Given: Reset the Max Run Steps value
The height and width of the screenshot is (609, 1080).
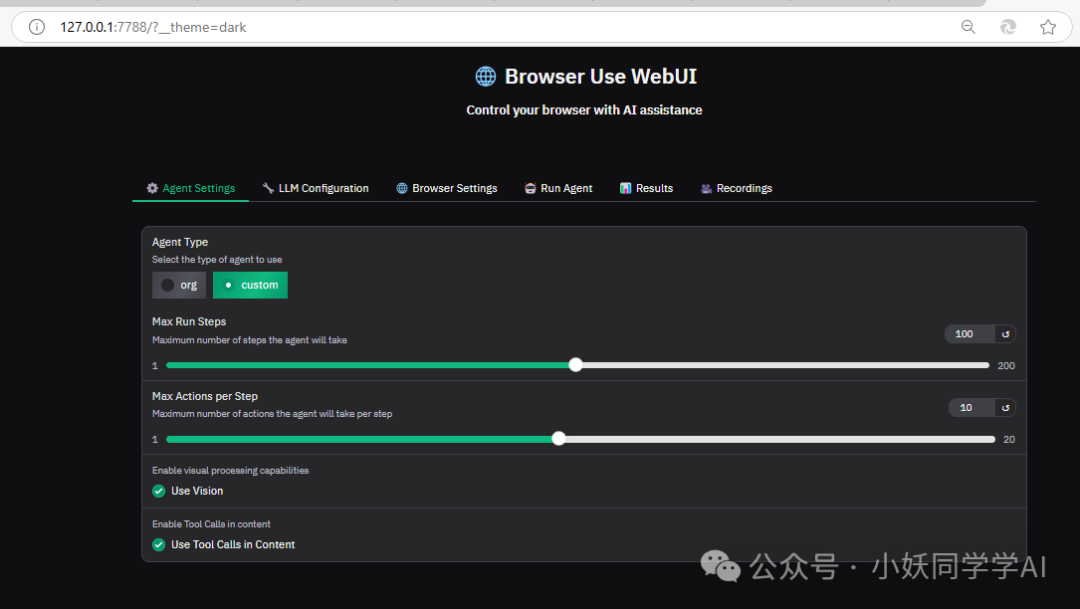Looking at the screenshot, I should click(x=1006, y=334).
